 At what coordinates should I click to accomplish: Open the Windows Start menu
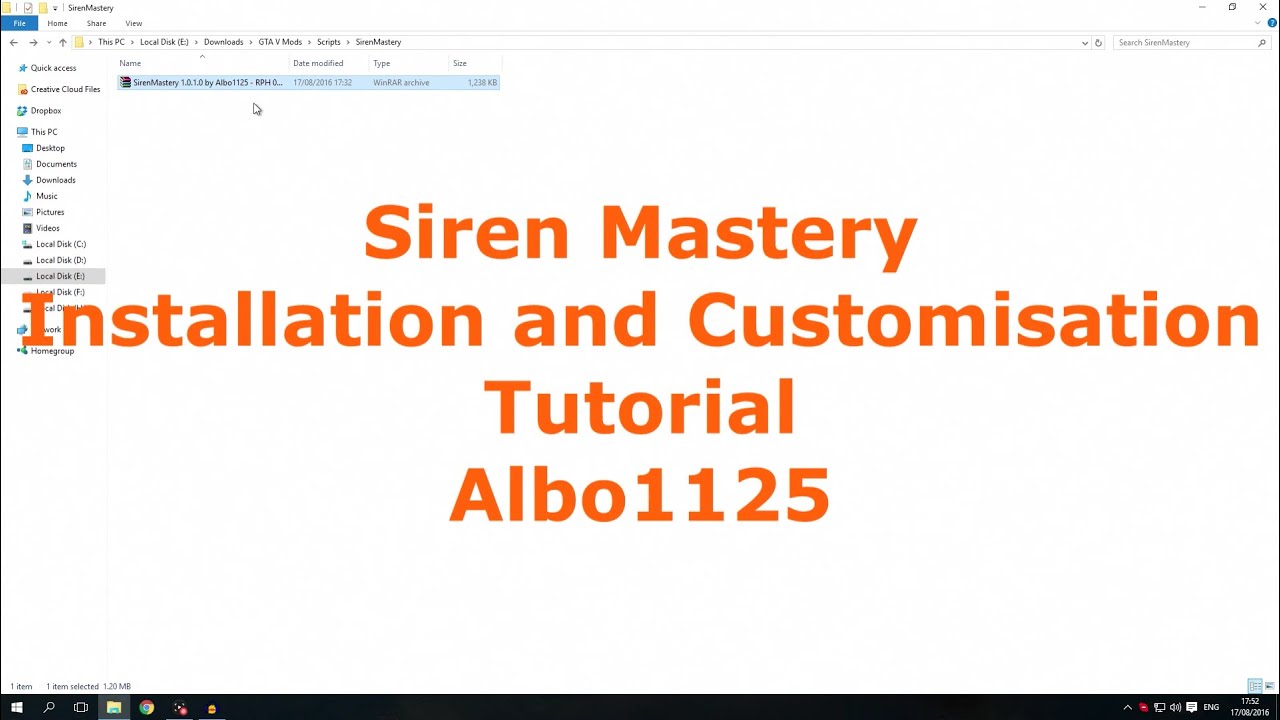coord(16,707)
